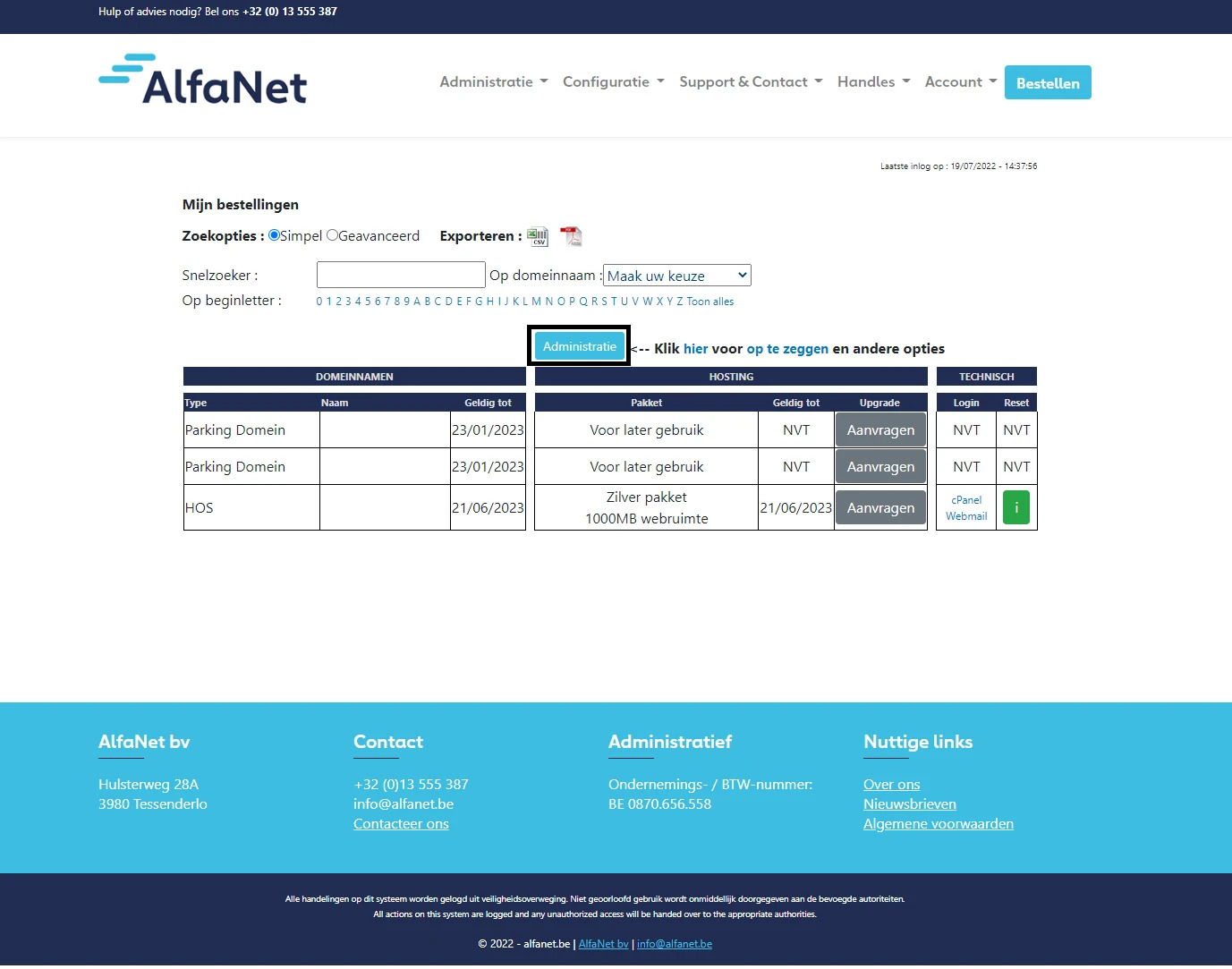1232x969 pixels.
Task: Select the Geavanceerd search option
Action: (x=333, y=235)
